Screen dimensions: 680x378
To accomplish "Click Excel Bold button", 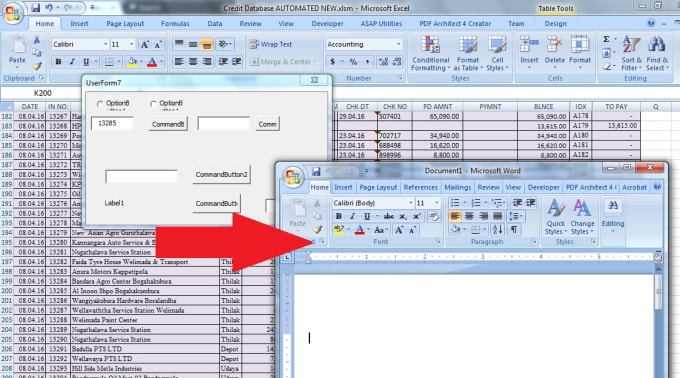I will click(58, 62).
